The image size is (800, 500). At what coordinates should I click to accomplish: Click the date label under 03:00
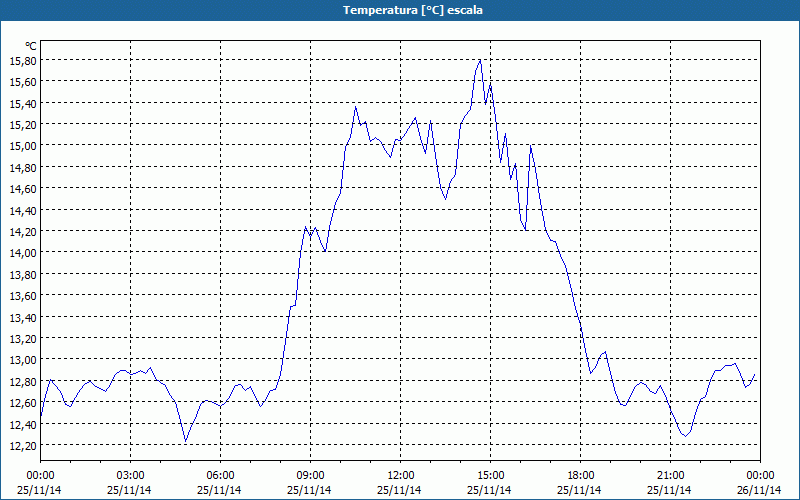click(129, 490)
